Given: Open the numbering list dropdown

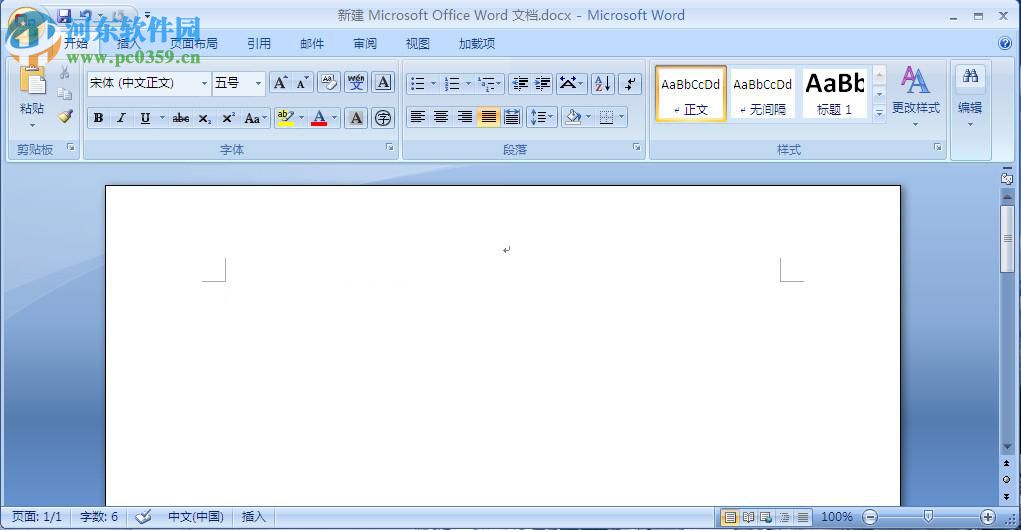Looking at the screenshot, I should coord(468,83).
